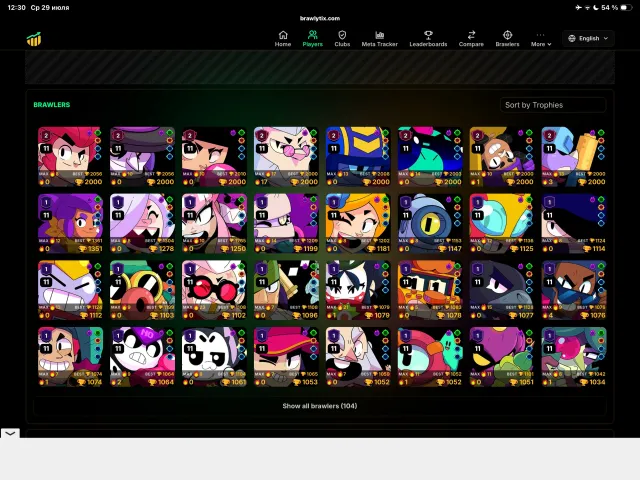Open the brawler card with 1051 trophies
This screenshot has width=640, height=480.
[502, 357]
